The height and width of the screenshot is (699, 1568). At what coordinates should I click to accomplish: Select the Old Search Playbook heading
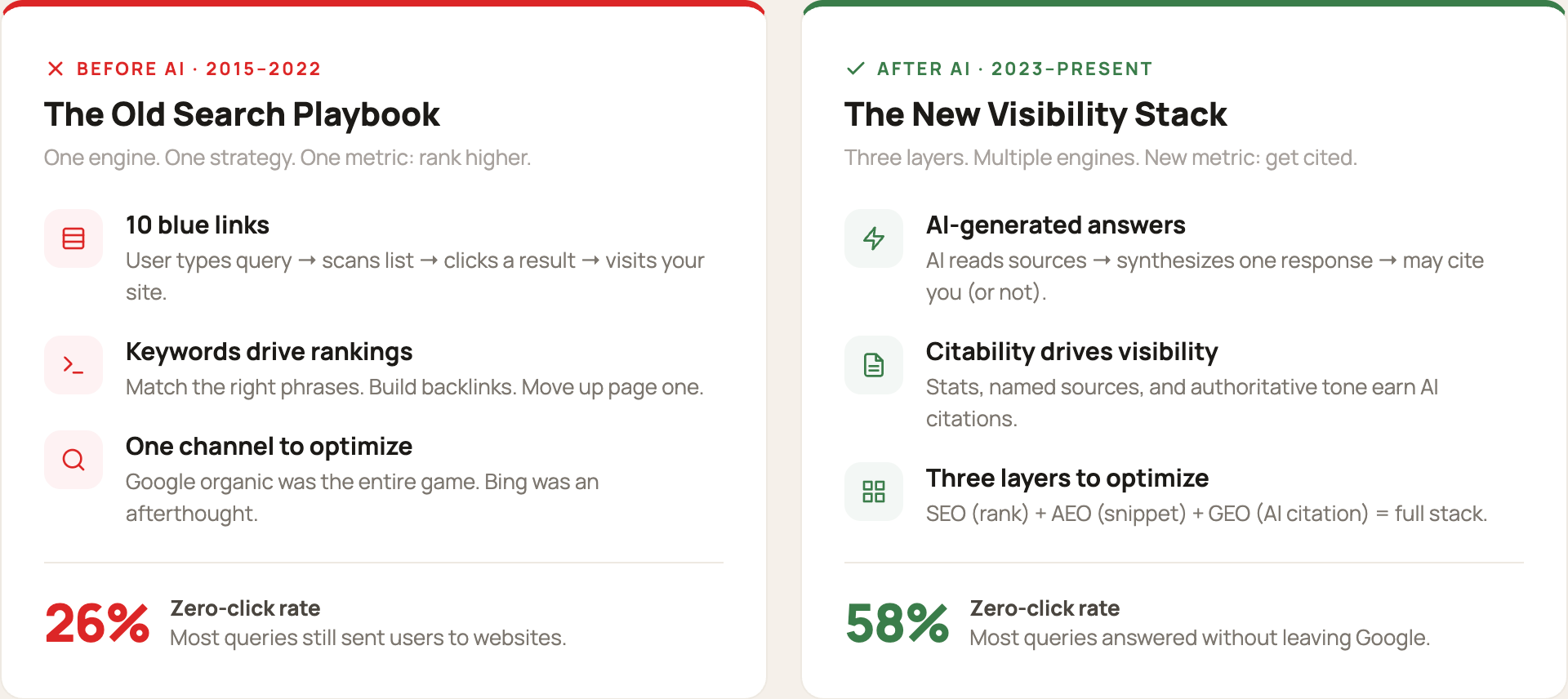click(242, 114)
